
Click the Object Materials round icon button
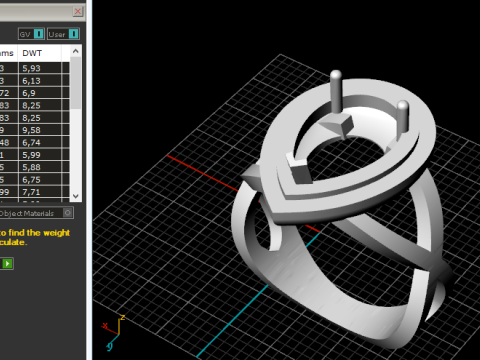click(68, 213)
